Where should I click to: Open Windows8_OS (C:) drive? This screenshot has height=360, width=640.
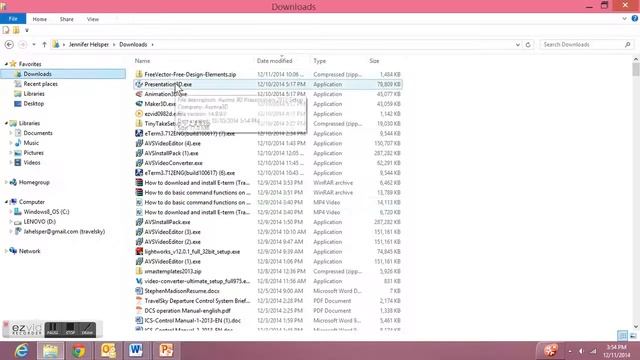coord(46,212)
